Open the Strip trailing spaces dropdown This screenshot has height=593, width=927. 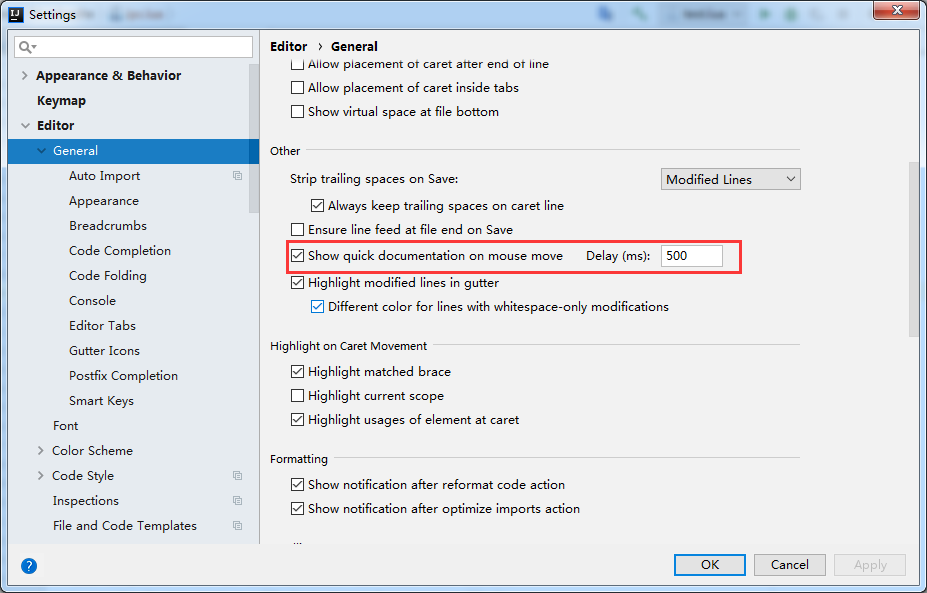732,179
